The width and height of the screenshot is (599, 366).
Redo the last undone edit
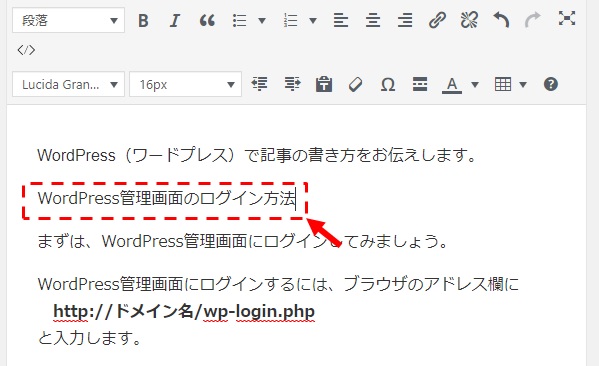(533, 19)
